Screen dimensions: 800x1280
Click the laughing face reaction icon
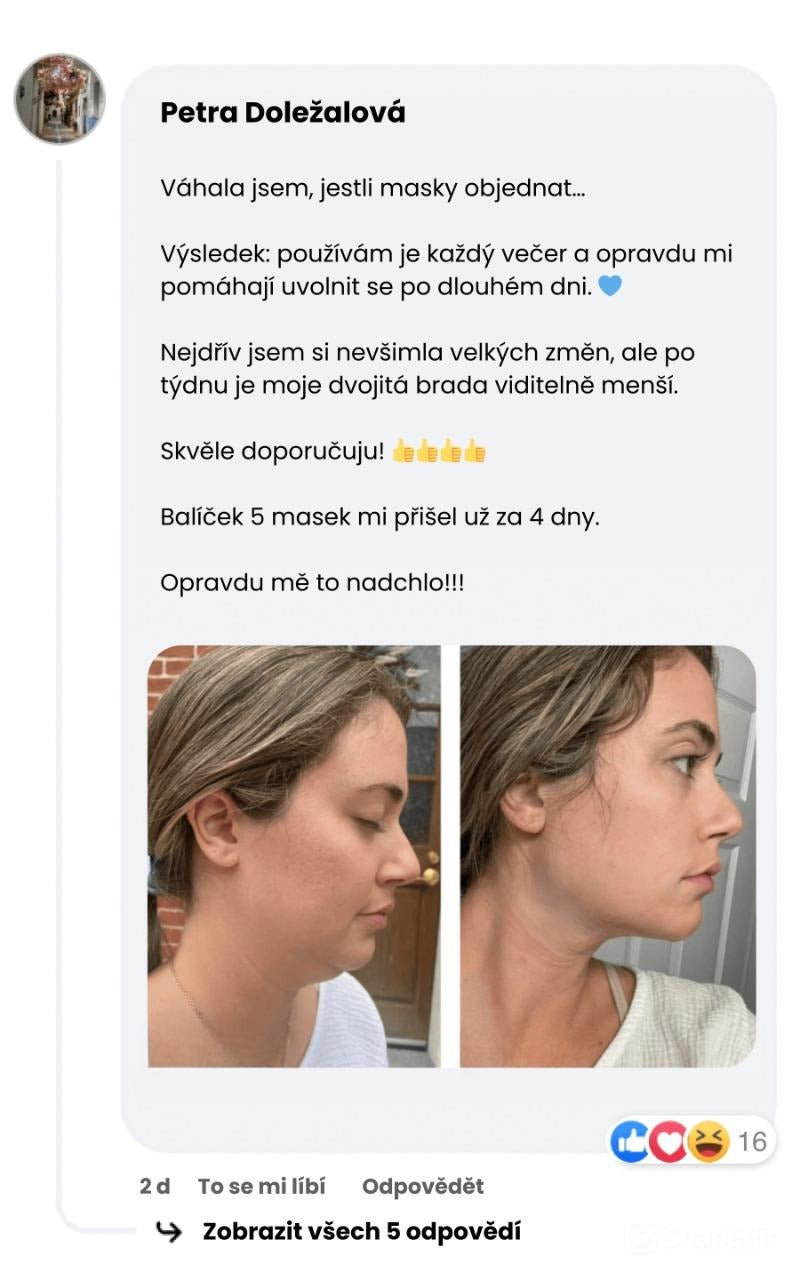coord(707,1141)
